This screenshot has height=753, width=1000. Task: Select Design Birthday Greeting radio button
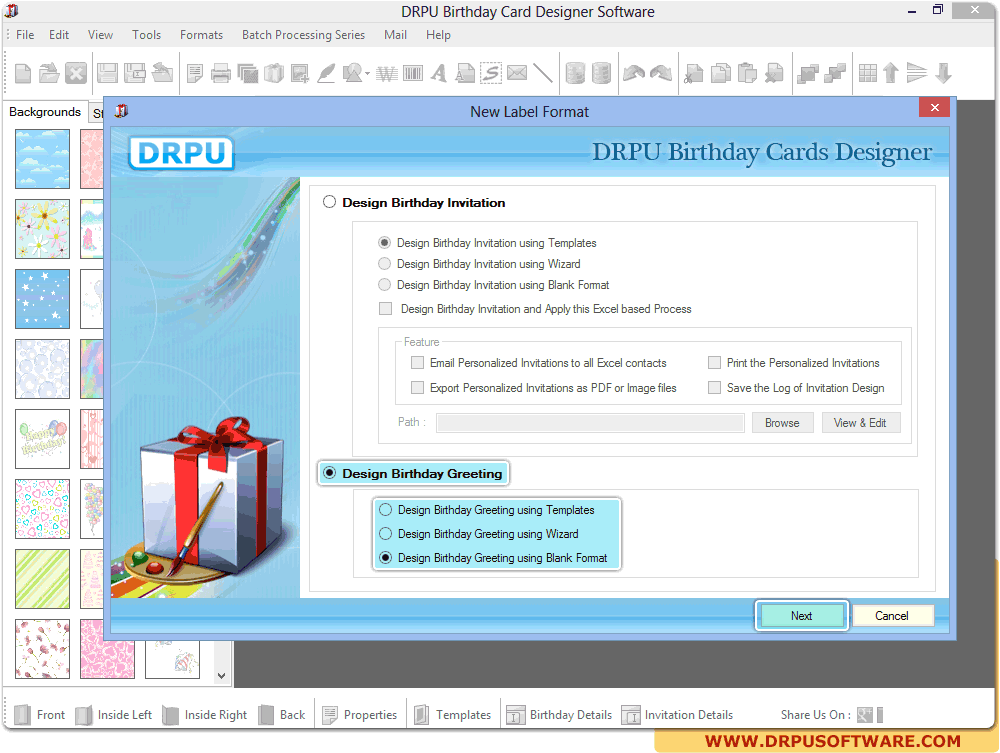point(329,473)
